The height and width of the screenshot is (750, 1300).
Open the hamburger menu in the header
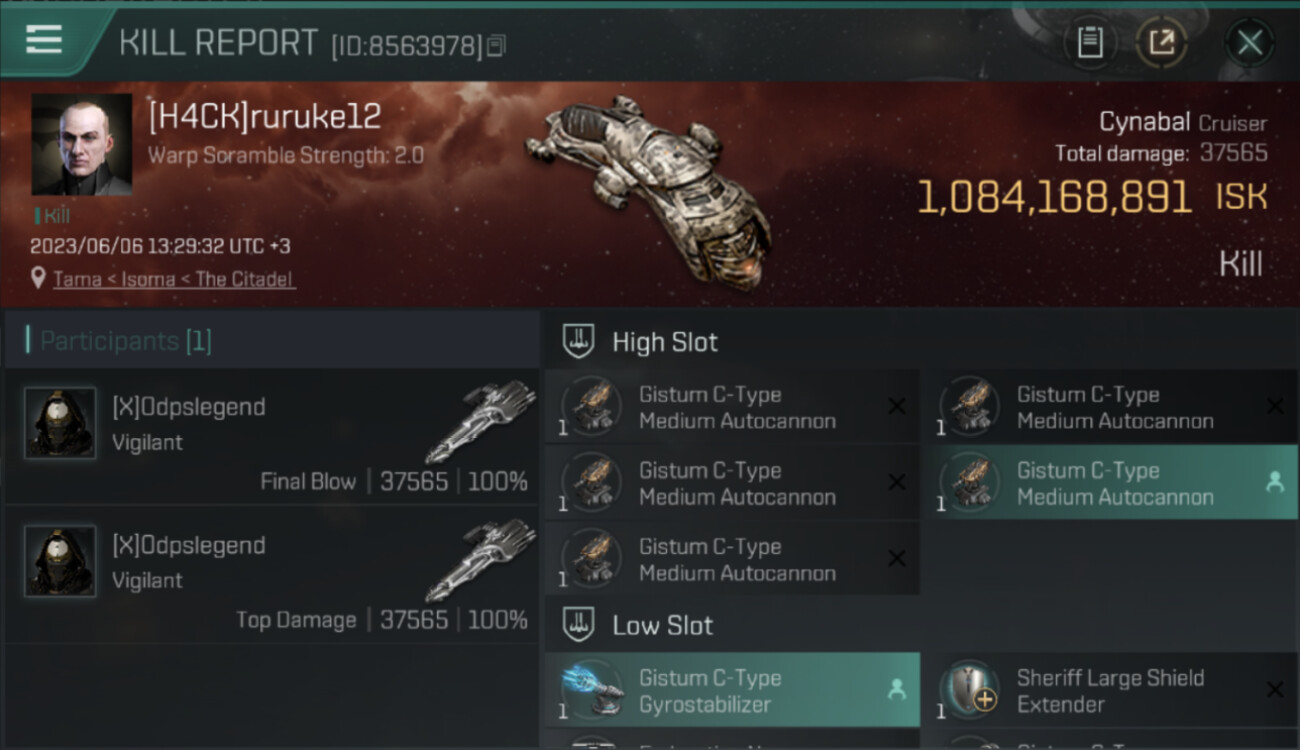click(44, 40)
